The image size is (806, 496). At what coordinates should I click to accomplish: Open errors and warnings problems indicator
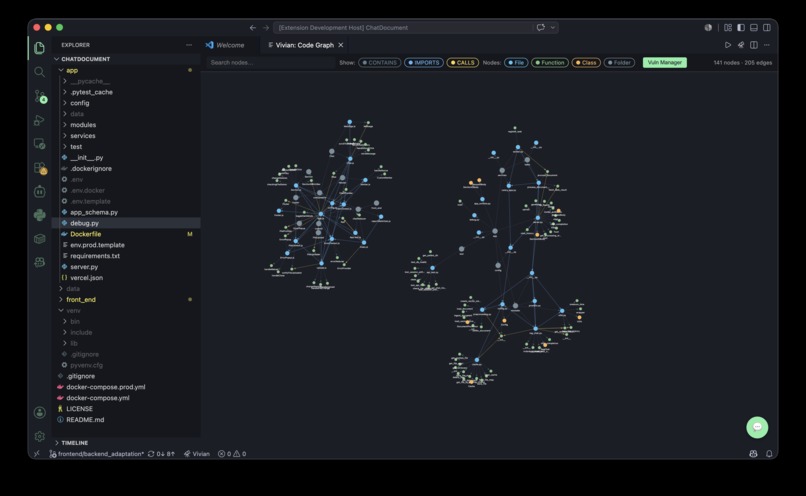tap(232, 454)
